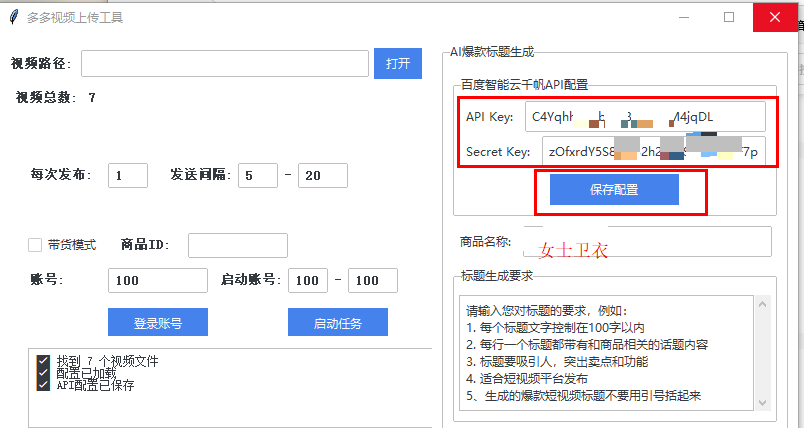Click the checkmark icon beside API配置已保存
This screenshot has height=428, width=804.
(43, 384)
